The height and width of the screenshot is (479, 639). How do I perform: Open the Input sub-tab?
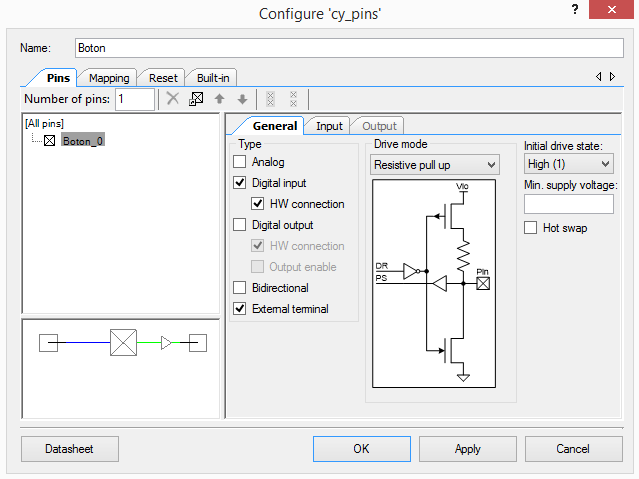click(x=329, y=126)
